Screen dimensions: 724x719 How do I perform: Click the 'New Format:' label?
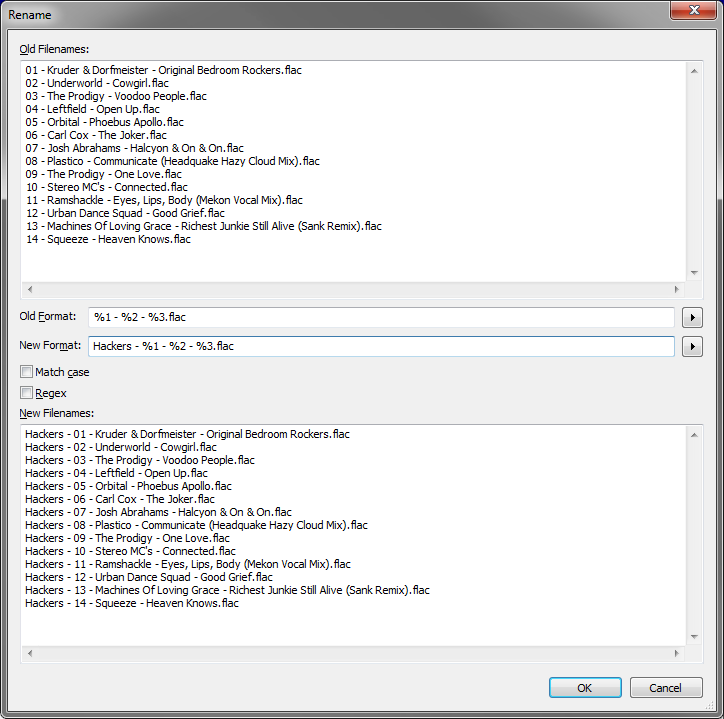click(x=50, y=345)
